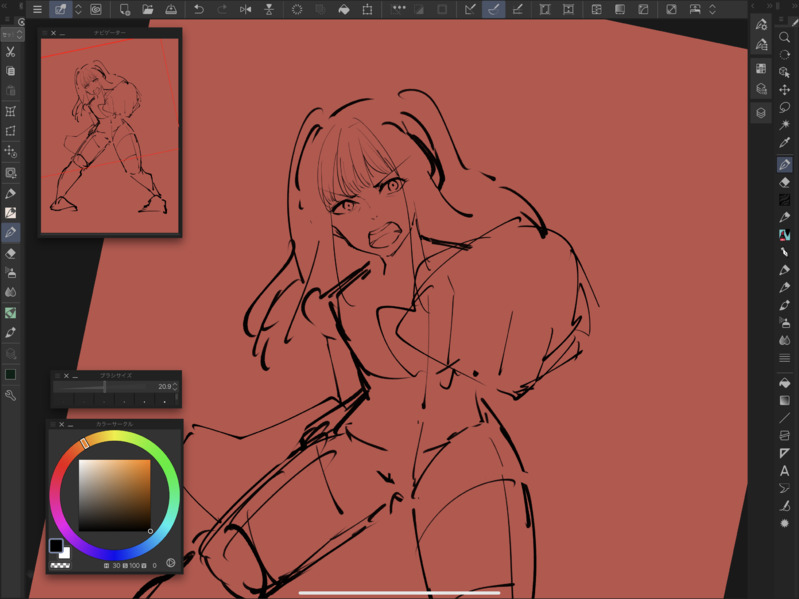Close the Navigator panel

coord(54,33)
